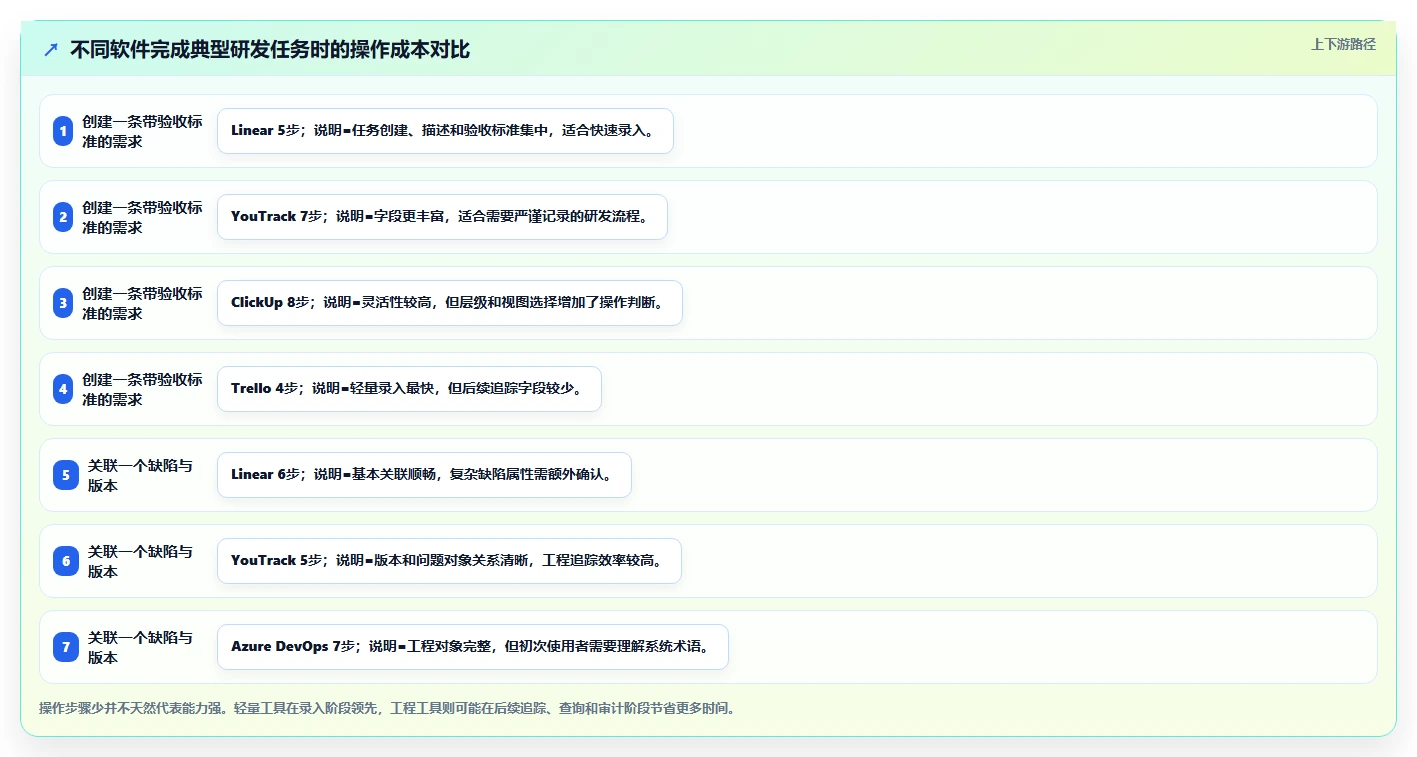The width and height of the screenshot is (1417, 757).
Task: Open the Azure DevOps 7步 description box
Action: 472,647
